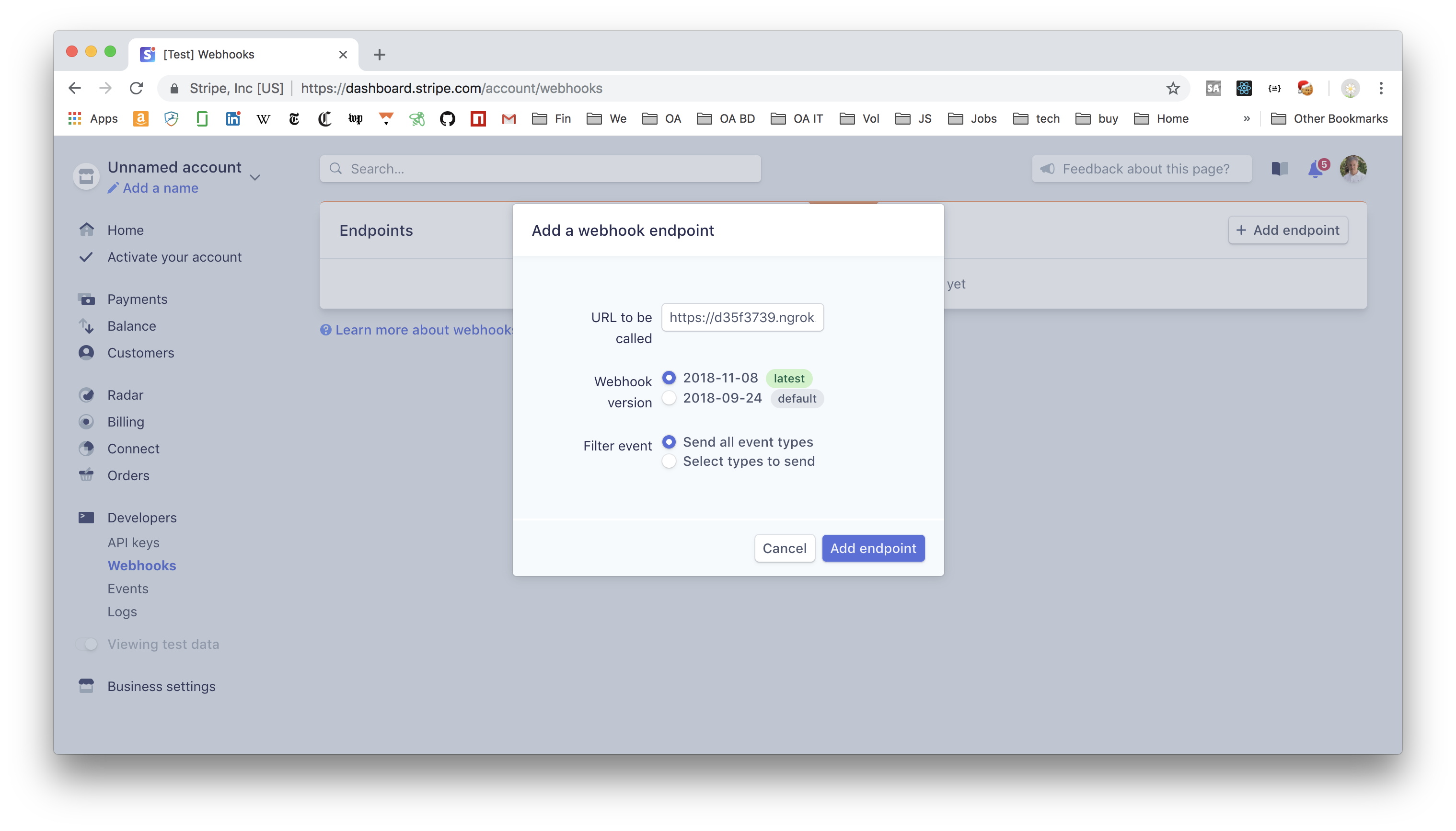Screen dimensions: 1456x831
Task: Click the URL input field
Action: click(743, 317)
